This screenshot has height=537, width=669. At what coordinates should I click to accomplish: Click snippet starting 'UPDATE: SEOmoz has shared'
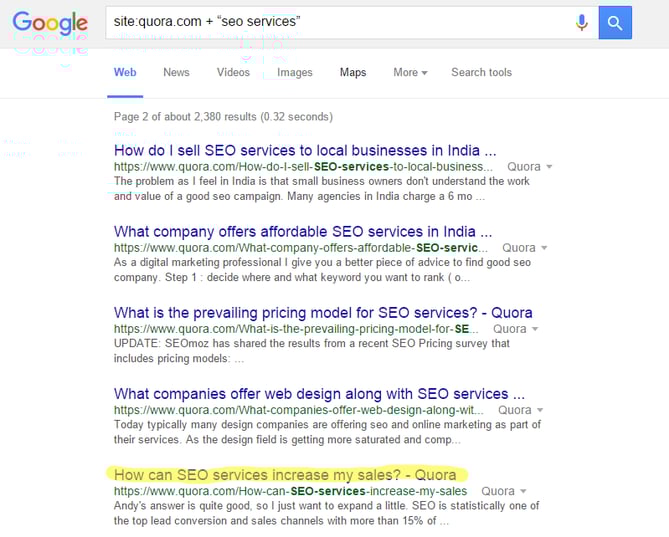click(x=312, y=351)
